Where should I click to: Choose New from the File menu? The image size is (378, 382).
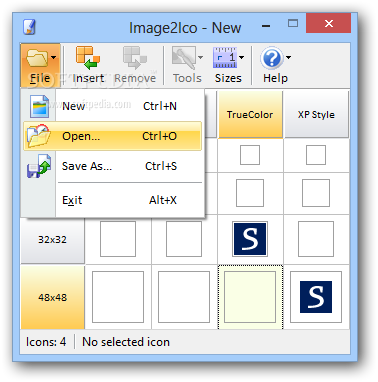click(x=113, y=106)
